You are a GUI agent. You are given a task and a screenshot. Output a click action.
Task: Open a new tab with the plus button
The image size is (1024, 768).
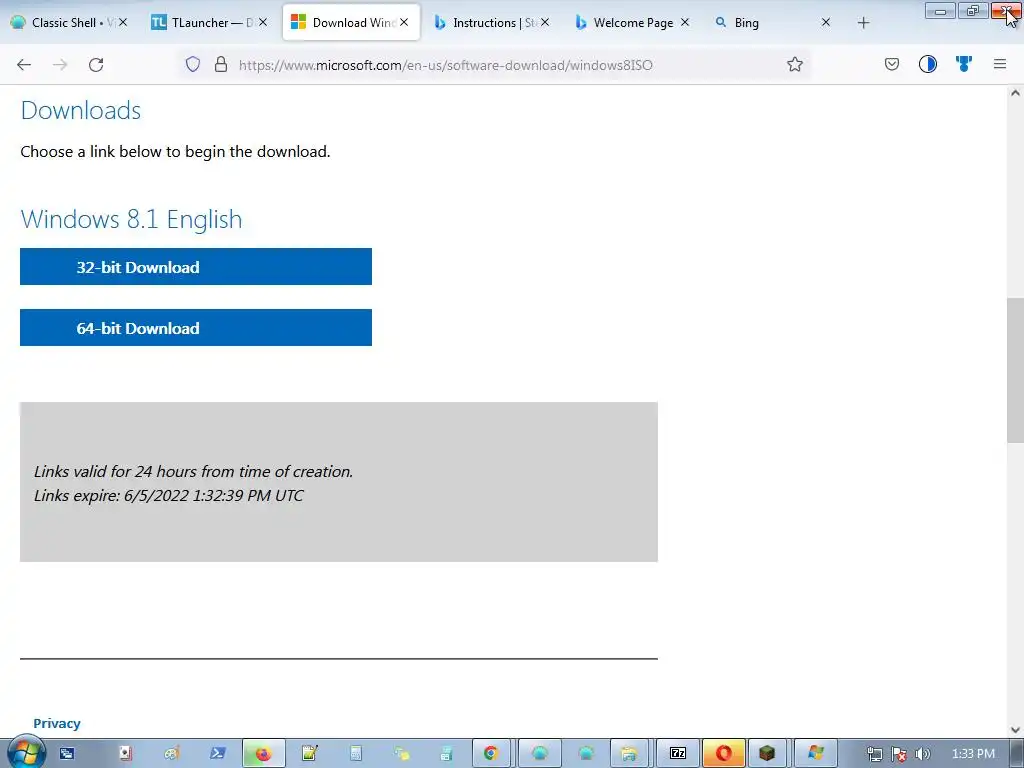[863, 23]
